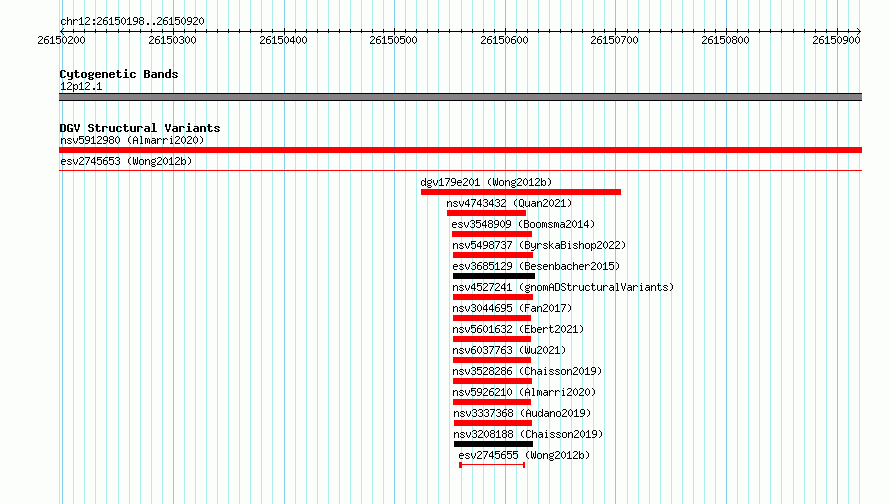Open variant nsv3044695 (Fan2017) label
Image resolution: width=890 pixels, height=504 pixels.
(x=513, y=308)
